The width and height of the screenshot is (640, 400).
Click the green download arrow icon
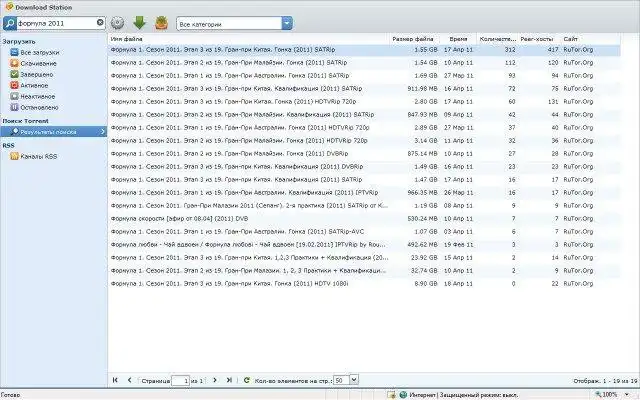pyautogui.click(x=140, y=23)
